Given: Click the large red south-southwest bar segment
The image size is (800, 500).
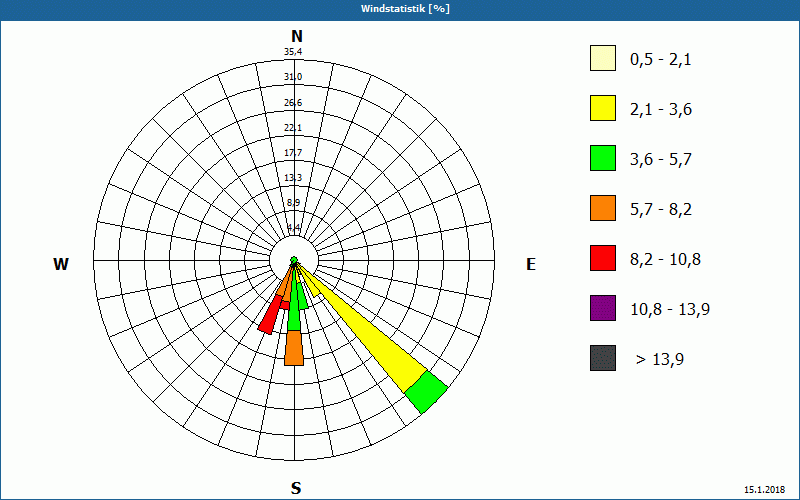Looking at the screenshot, I should tap(270, 315).
